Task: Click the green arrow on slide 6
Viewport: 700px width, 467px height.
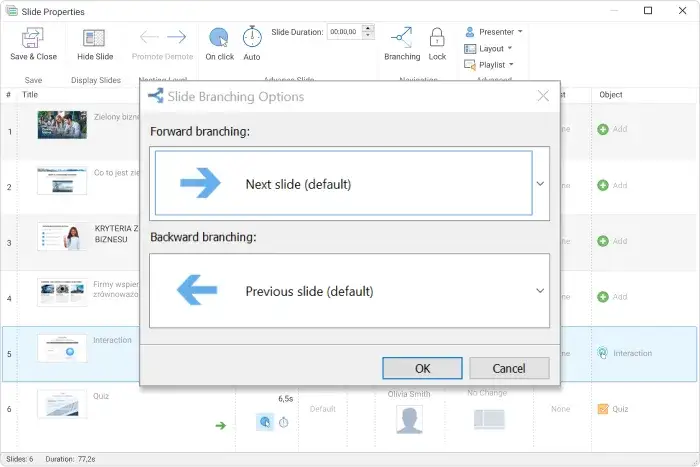Action: tap(220, 425)
